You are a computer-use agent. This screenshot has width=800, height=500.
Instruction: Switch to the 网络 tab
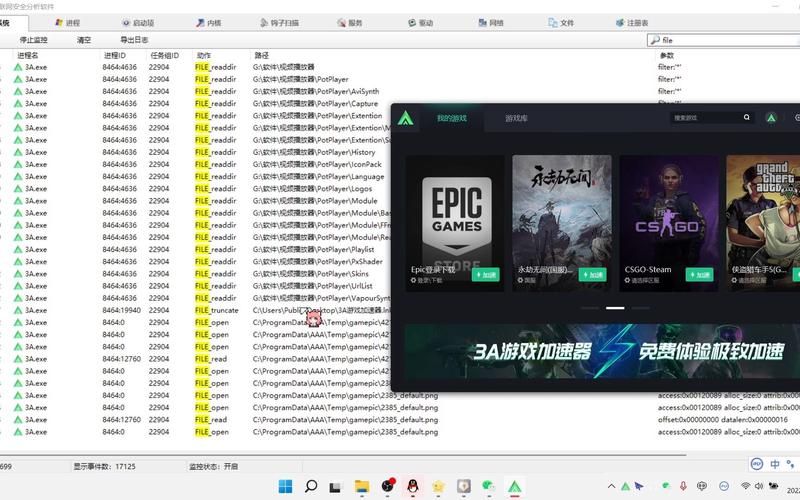[x=491, y=23]
